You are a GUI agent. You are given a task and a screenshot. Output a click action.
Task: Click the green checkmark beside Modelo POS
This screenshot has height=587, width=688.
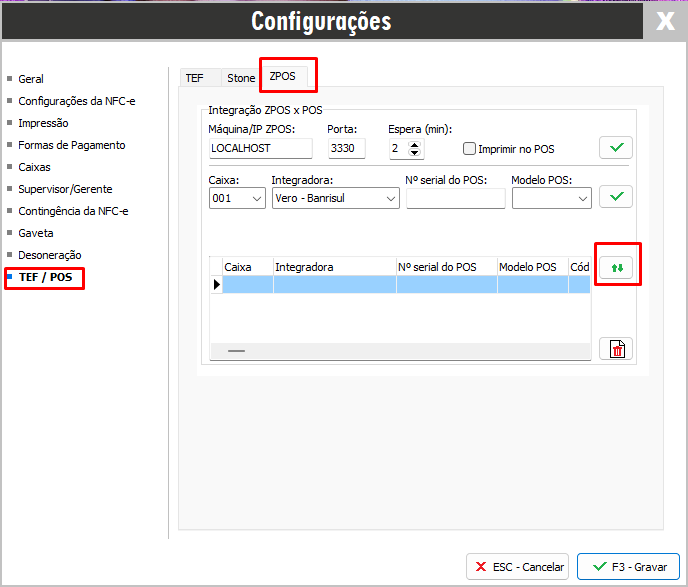point(616,197)
